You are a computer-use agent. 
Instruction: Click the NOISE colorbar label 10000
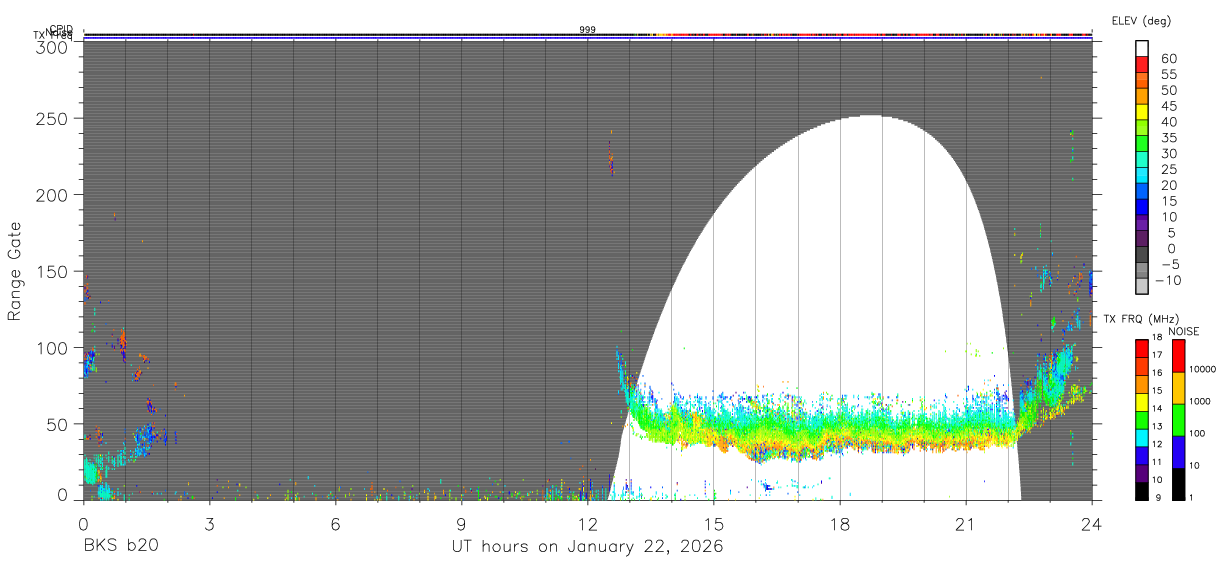point(1204,369)
